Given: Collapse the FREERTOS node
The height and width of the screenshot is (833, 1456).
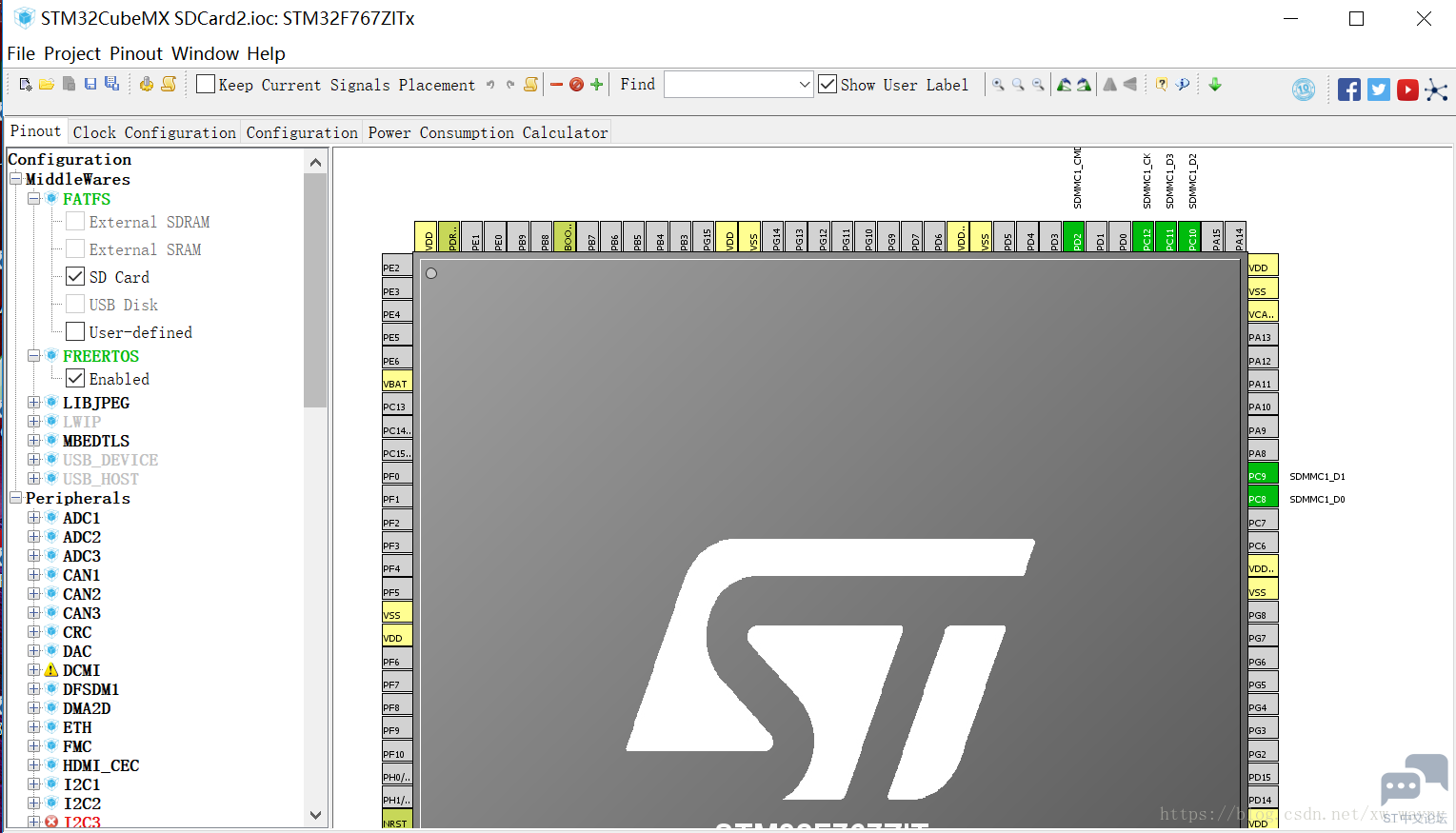Looking at the screenshot, I should 34,356.
